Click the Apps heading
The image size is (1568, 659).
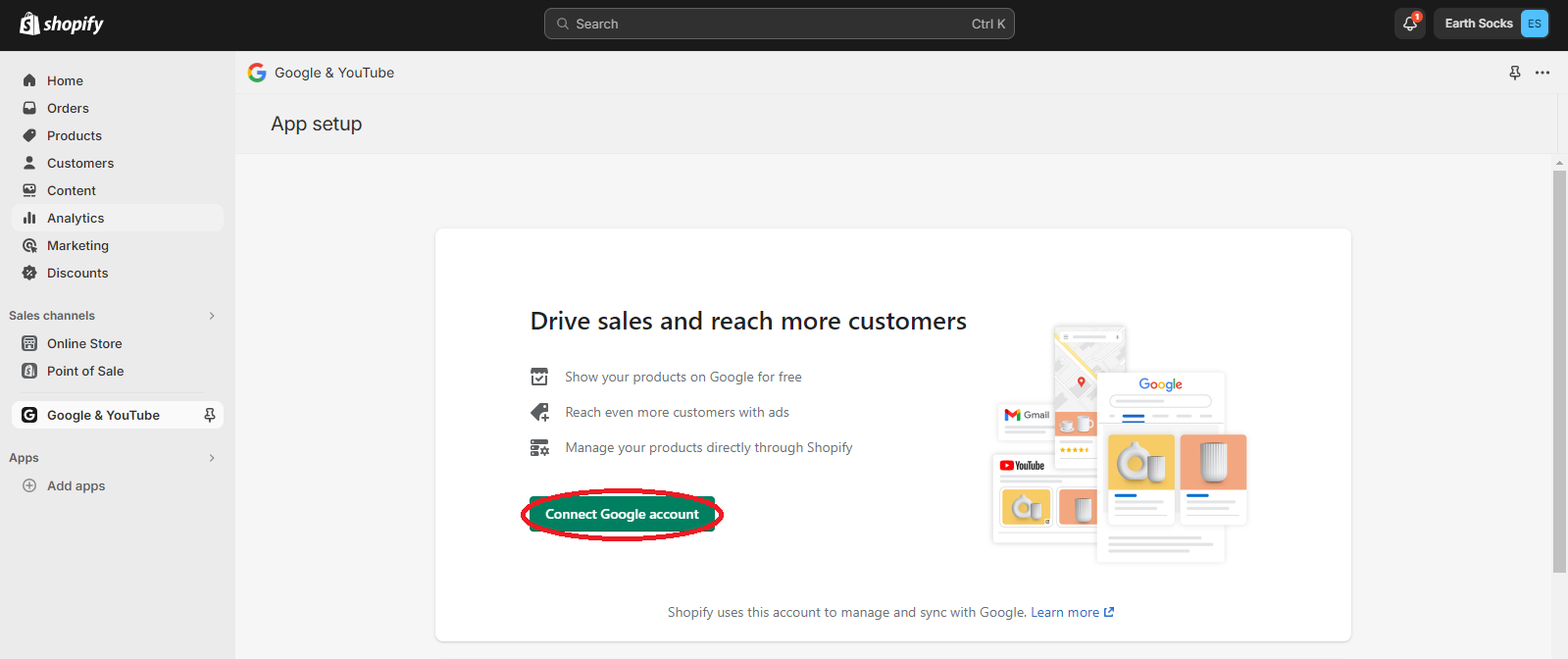coord(24,458)
